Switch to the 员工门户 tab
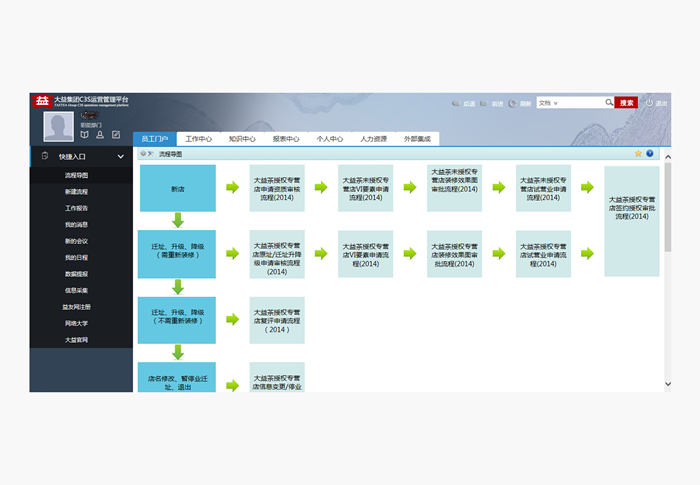This screenshot has width=700, height=485. (154, 139)
